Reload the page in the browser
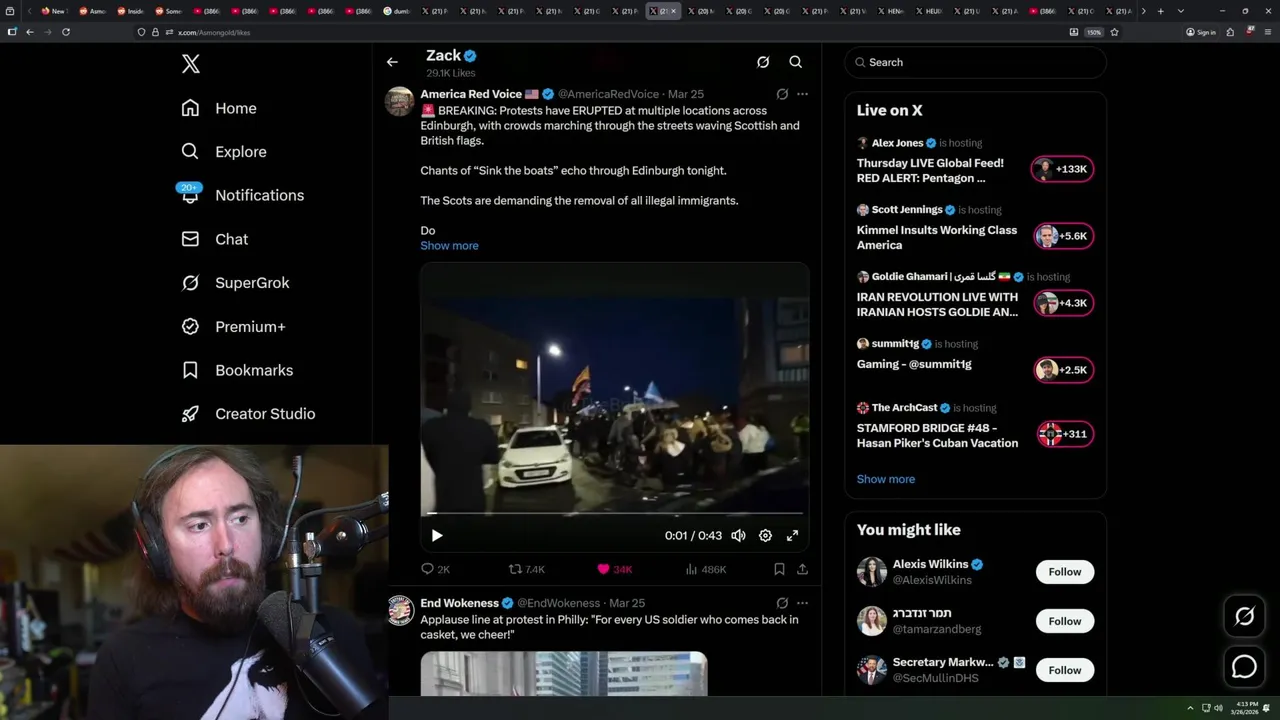The height and width of the screenshot is (720, 1280). click(66, 32)
